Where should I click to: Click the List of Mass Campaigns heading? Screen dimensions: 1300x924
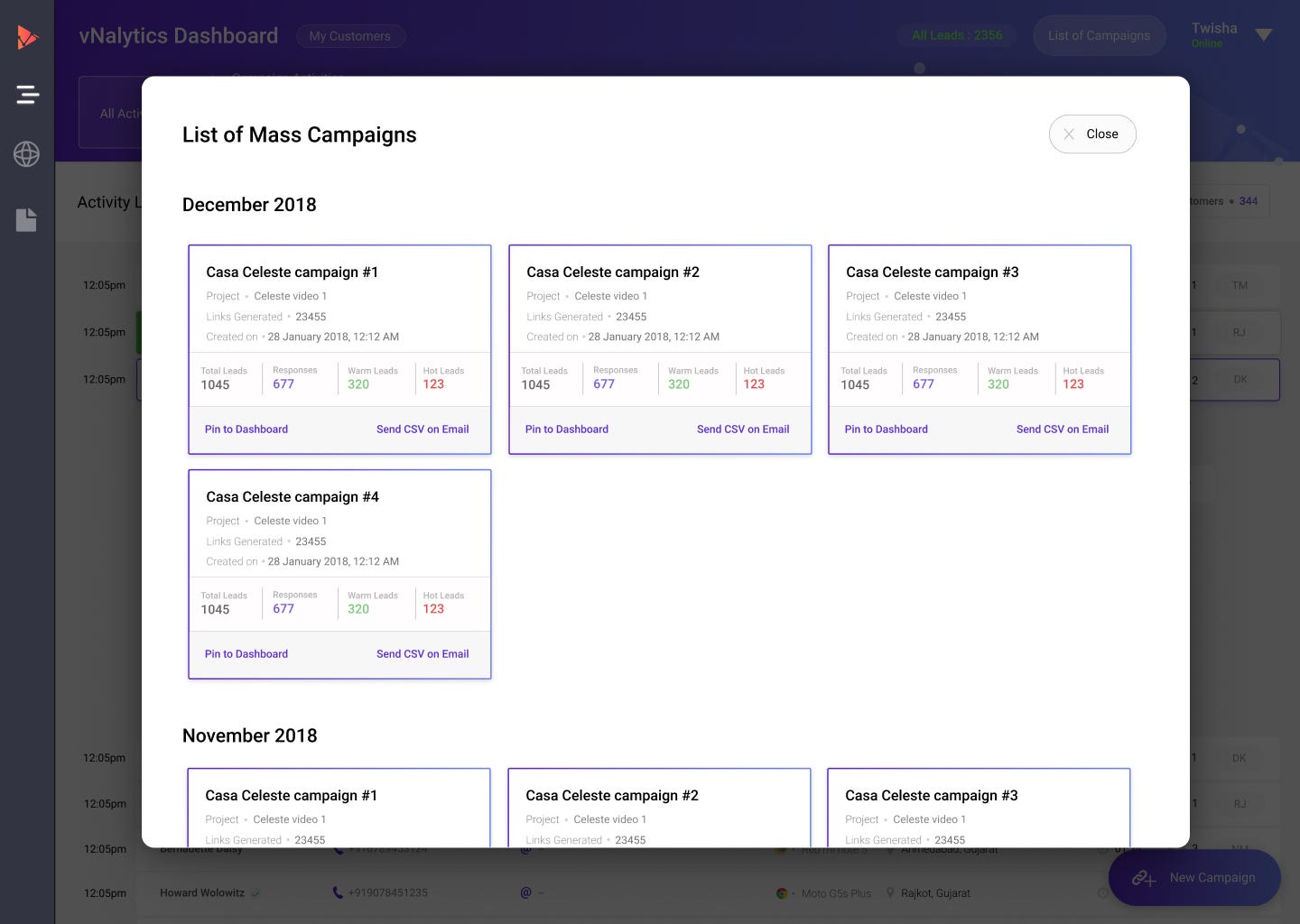tap(300, 134)
